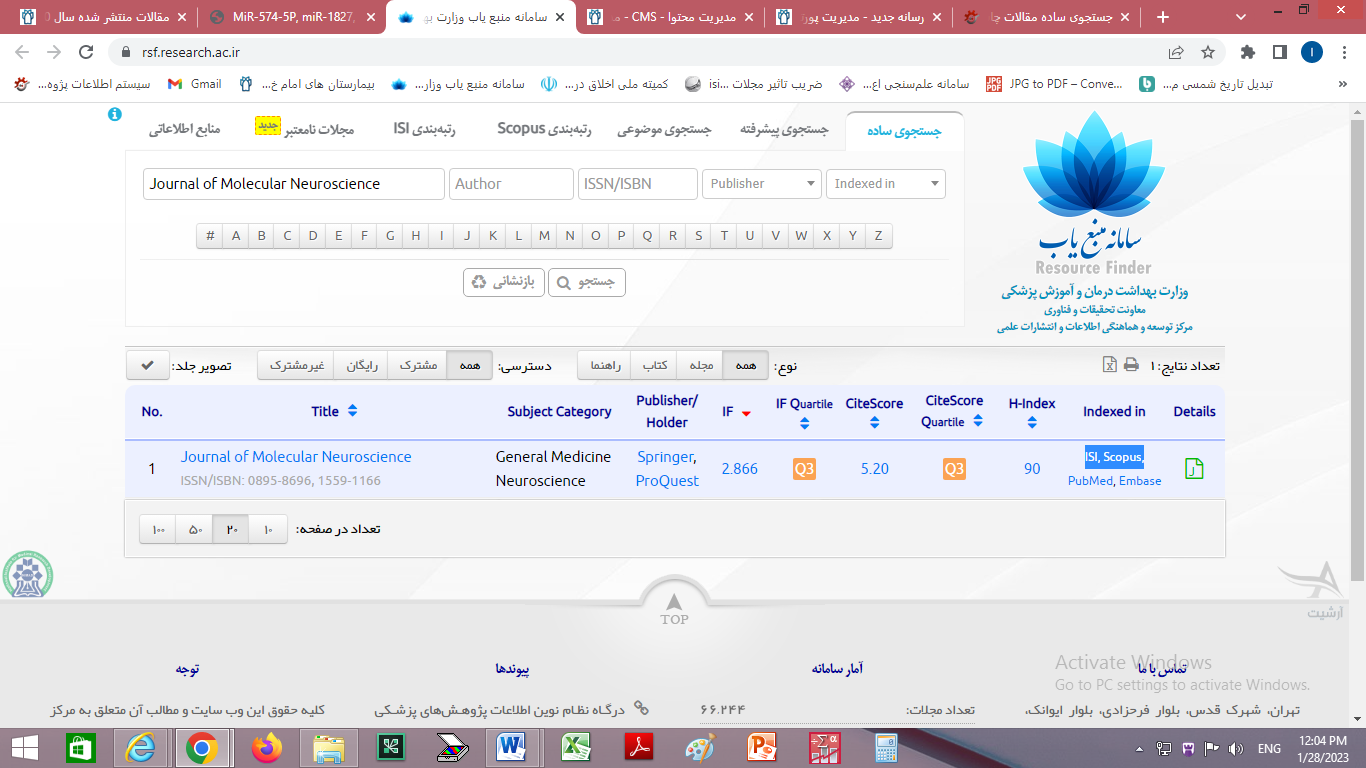
Task: Click the Excel export icon above results
Action: (x=1110, y=365)
